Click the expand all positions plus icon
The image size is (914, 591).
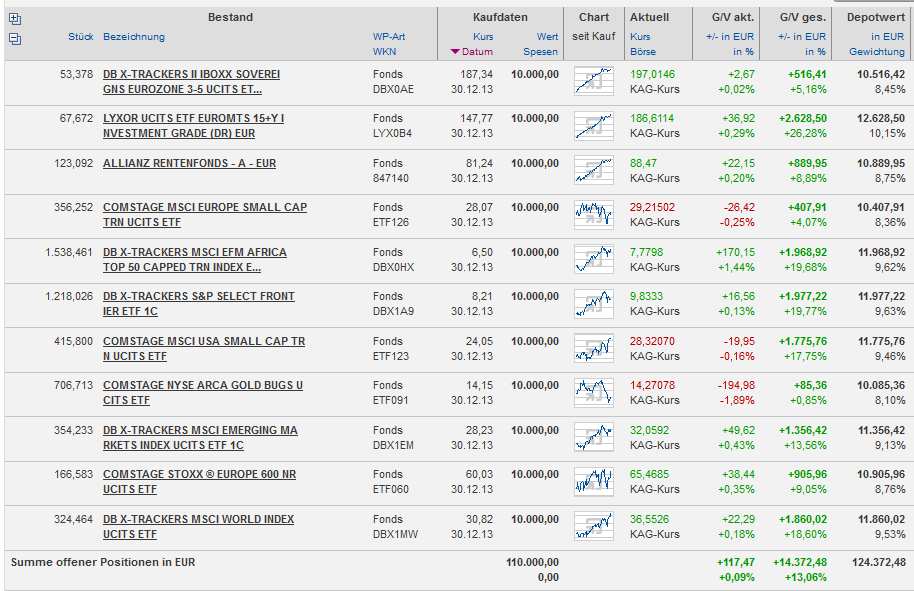[14, 18]
